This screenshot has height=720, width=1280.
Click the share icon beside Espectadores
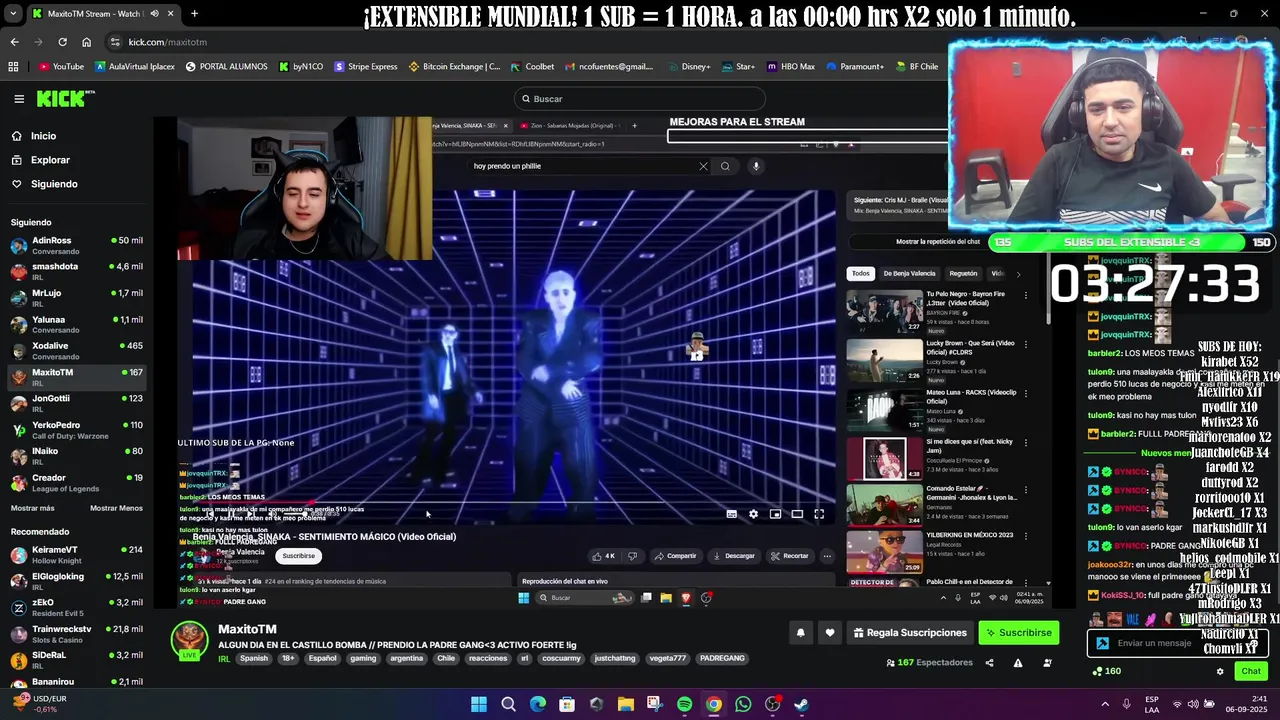[989, 663]
